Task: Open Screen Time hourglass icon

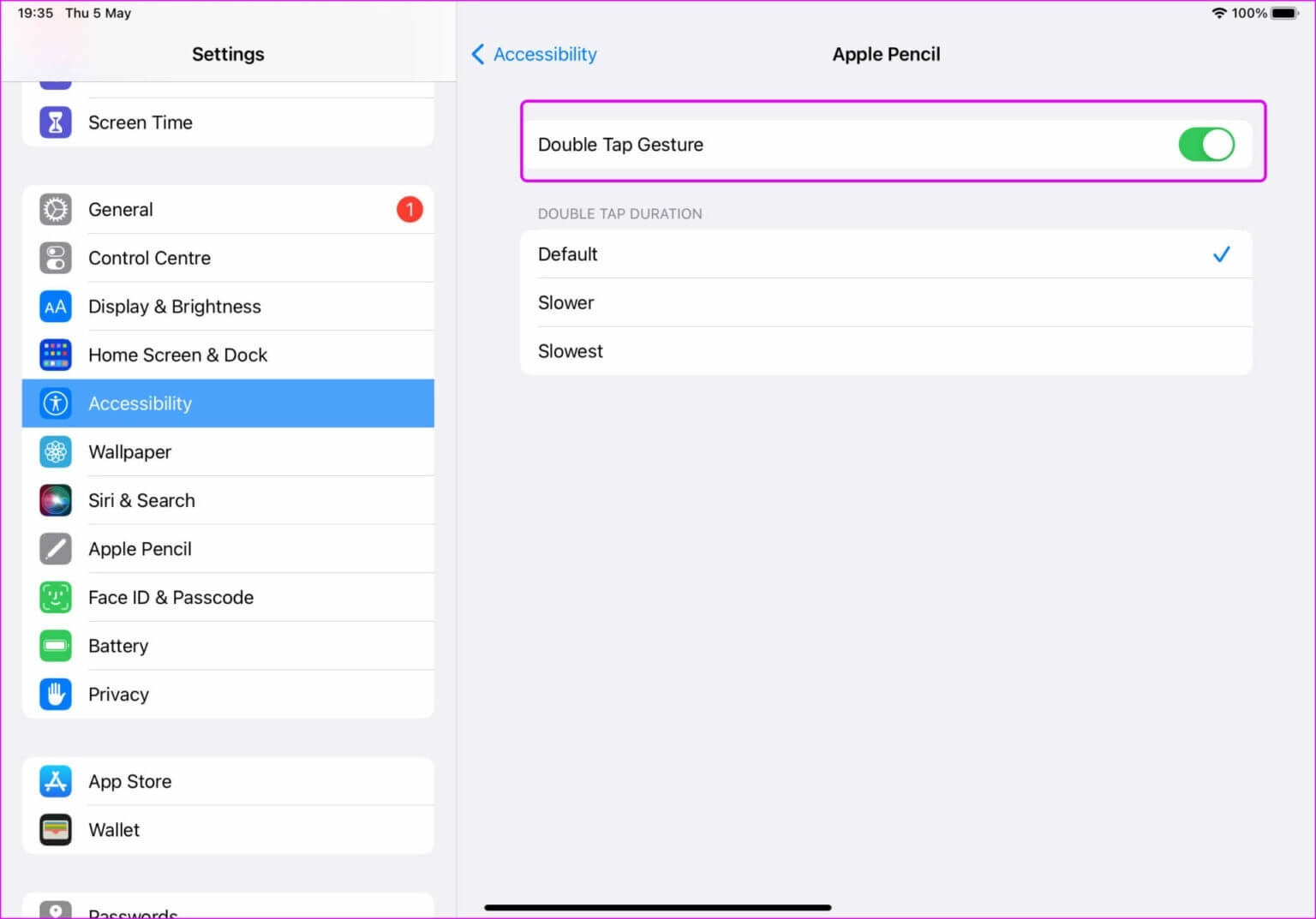Action: pyautogui.click(x=56, y=122)
